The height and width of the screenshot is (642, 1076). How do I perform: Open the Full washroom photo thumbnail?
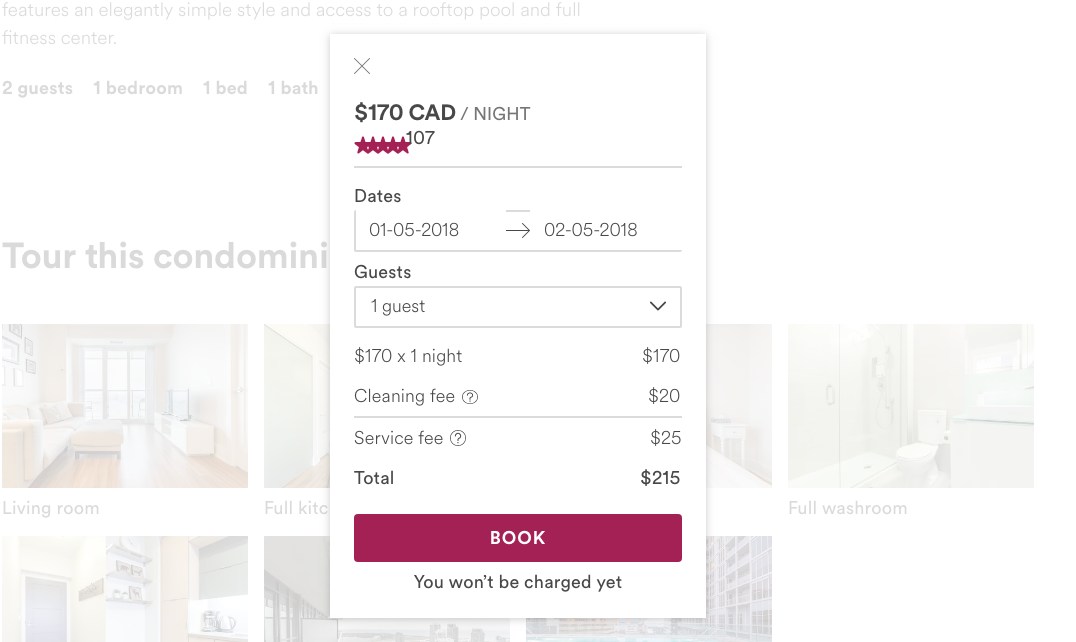click(910, 405)
